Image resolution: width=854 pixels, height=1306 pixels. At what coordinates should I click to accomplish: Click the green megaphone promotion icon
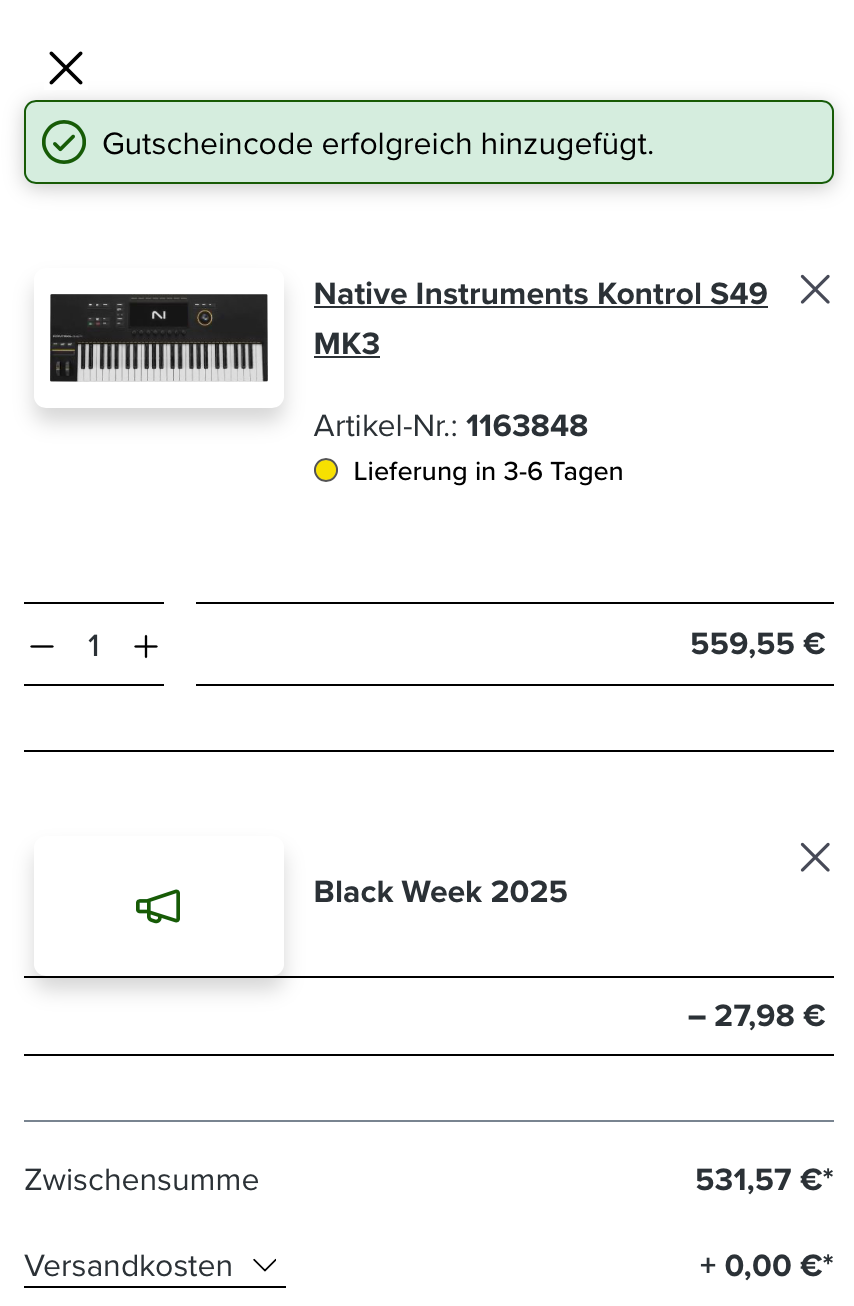point(158,906)
